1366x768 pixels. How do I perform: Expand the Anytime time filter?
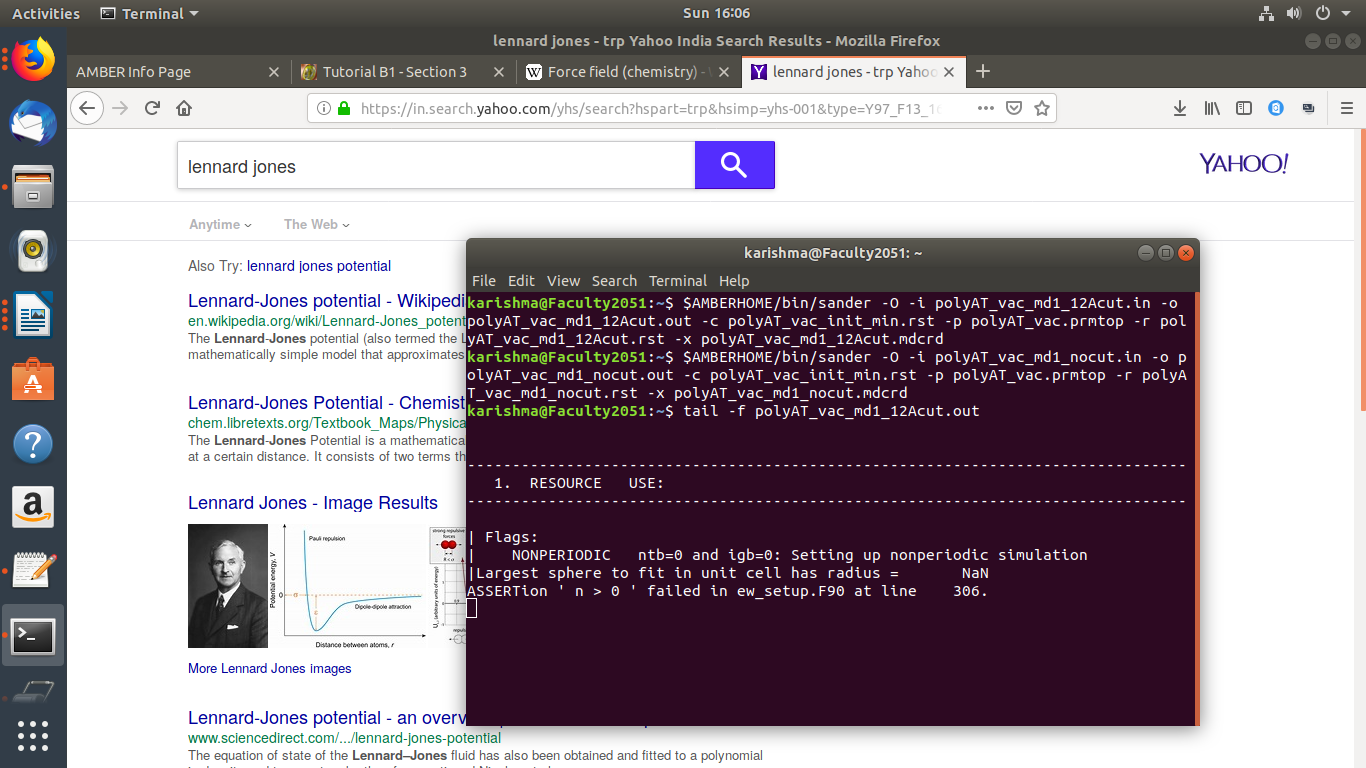(x=220, y=225)
